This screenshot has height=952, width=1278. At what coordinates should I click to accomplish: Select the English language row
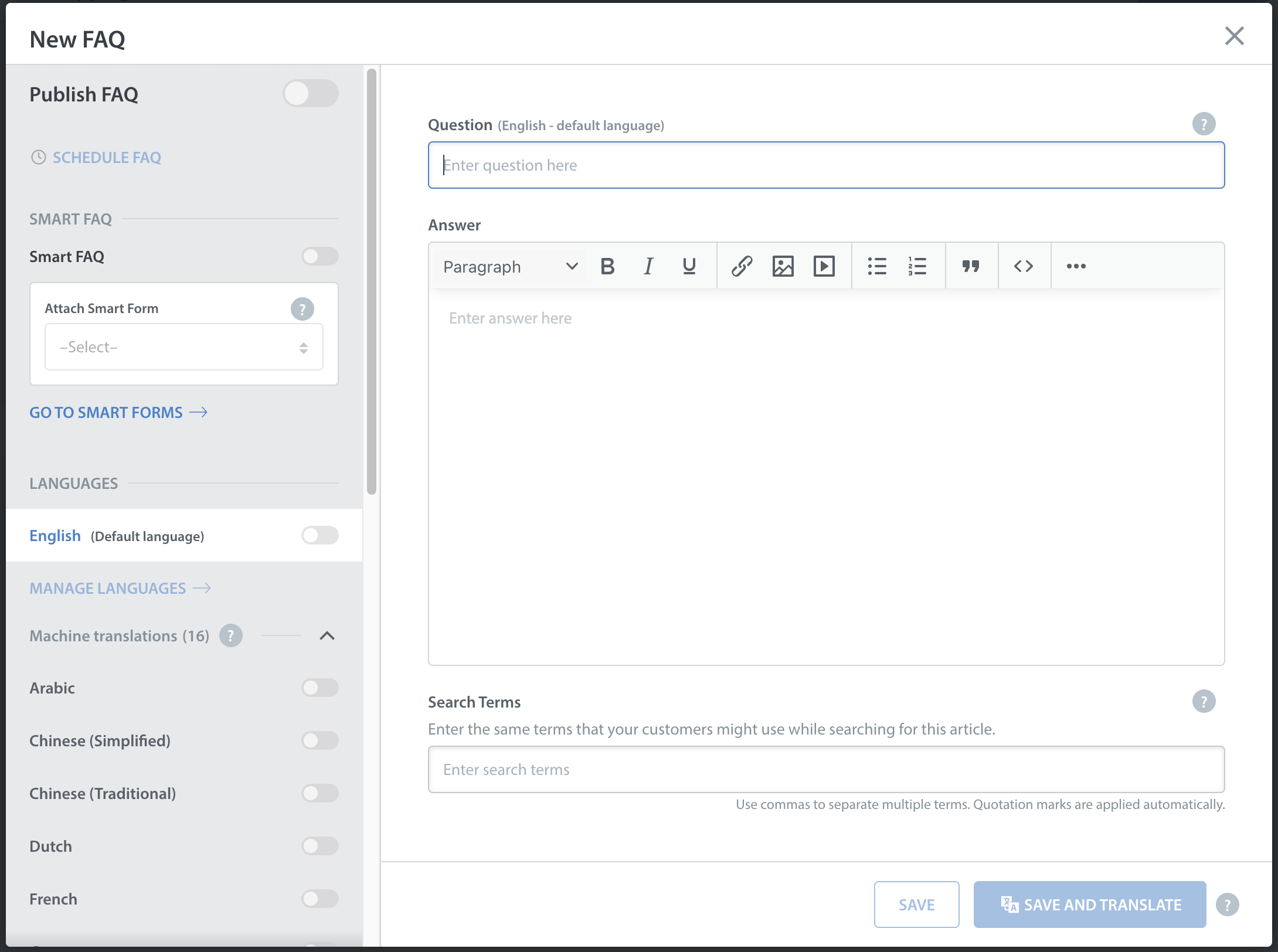(x=184, y=535)
